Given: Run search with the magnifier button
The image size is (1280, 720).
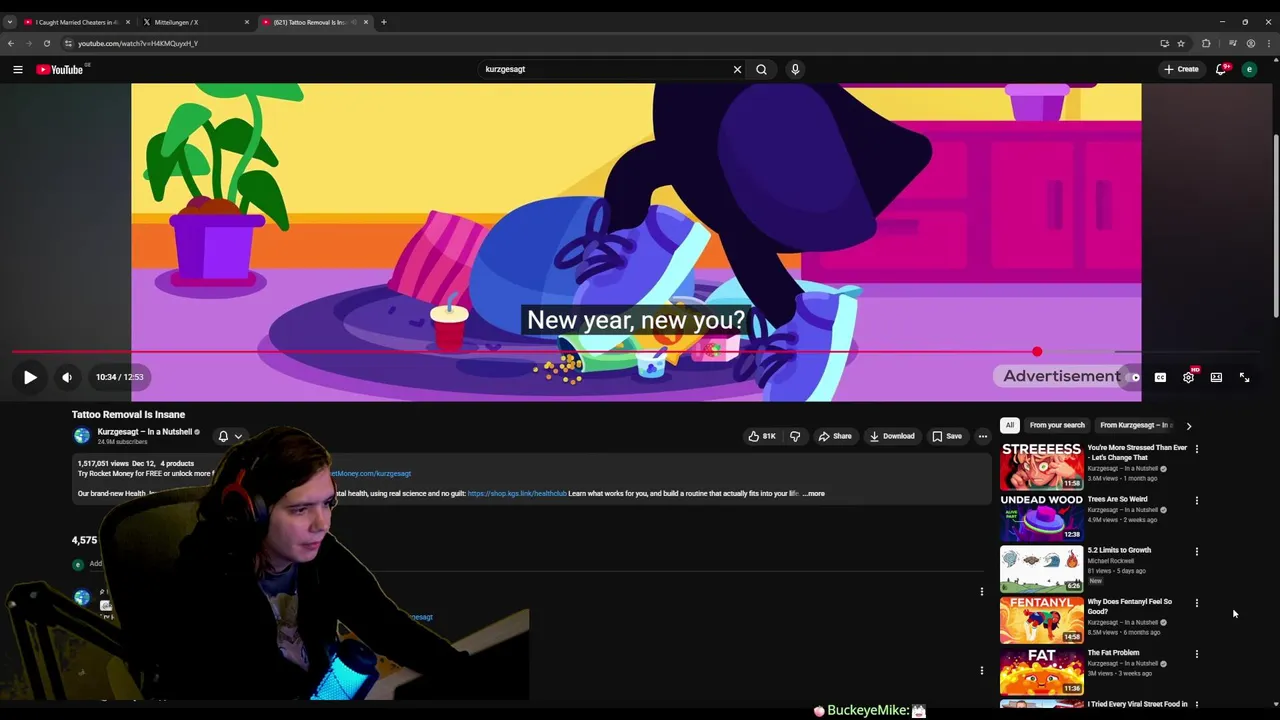Looking at the screenshot, I should coord(762,69).
